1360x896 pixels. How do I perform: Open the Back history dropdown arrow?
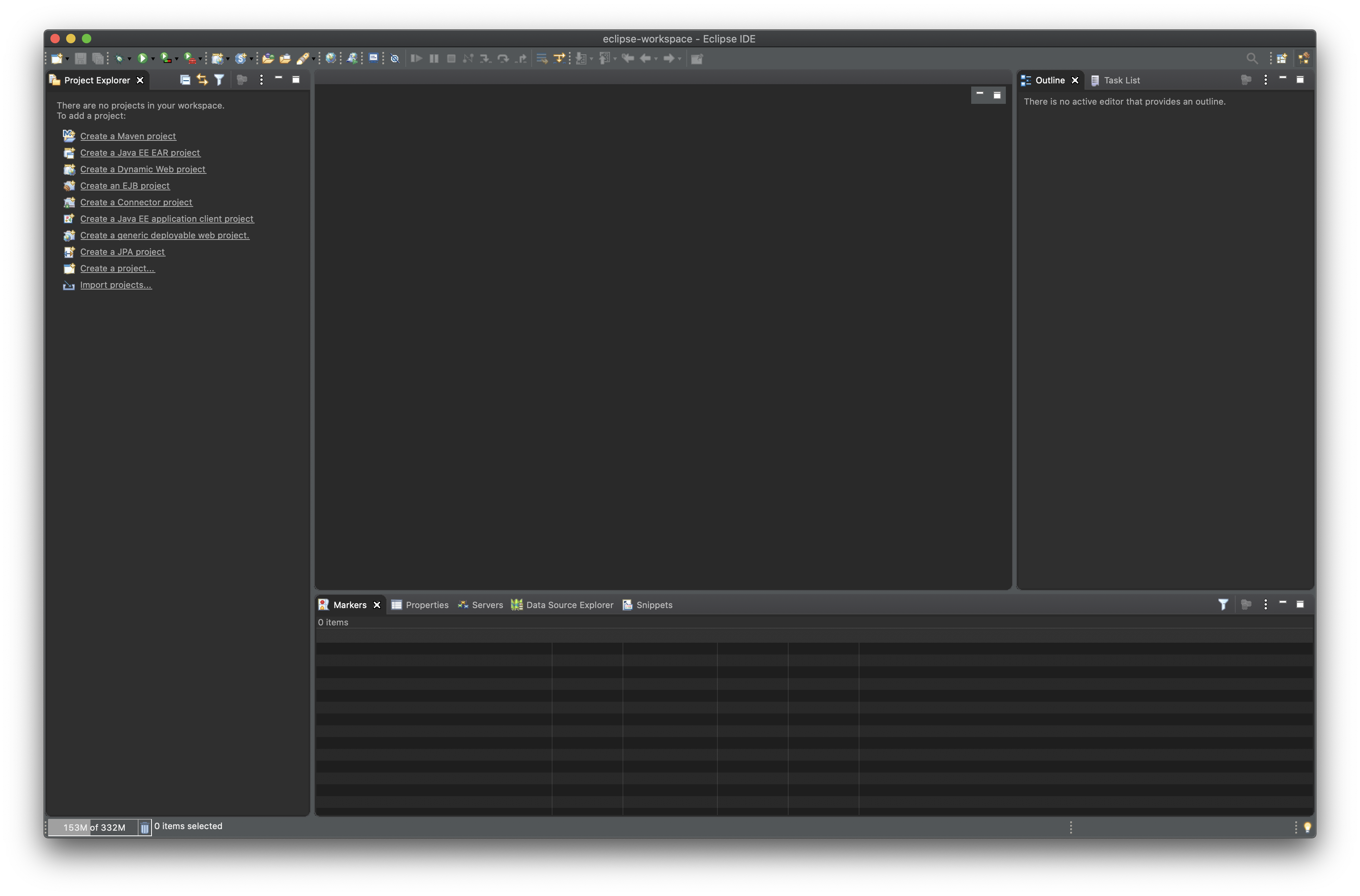656,59
